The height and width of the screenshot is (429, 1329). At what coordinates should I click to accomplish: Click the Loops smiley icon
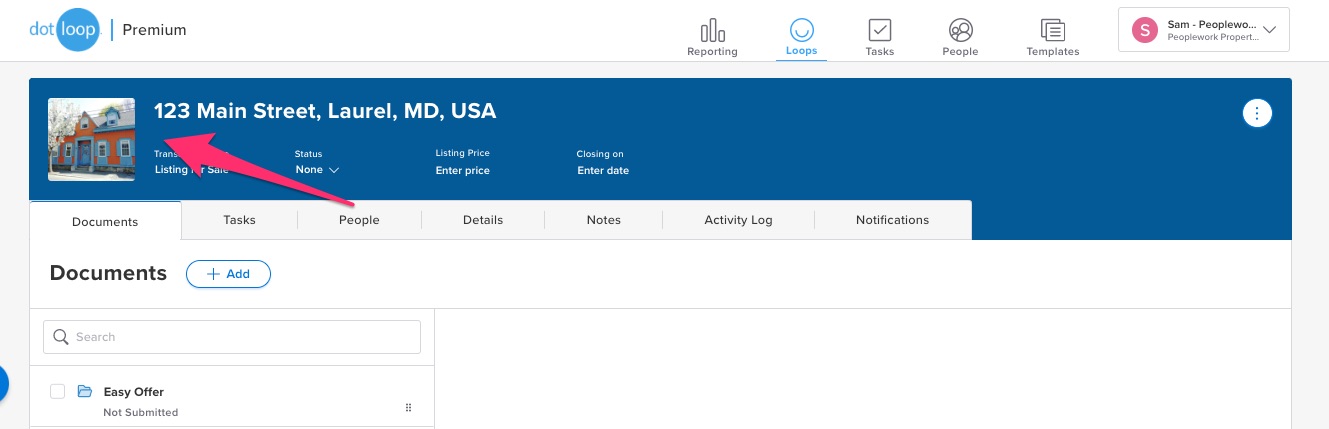[800, 30]
